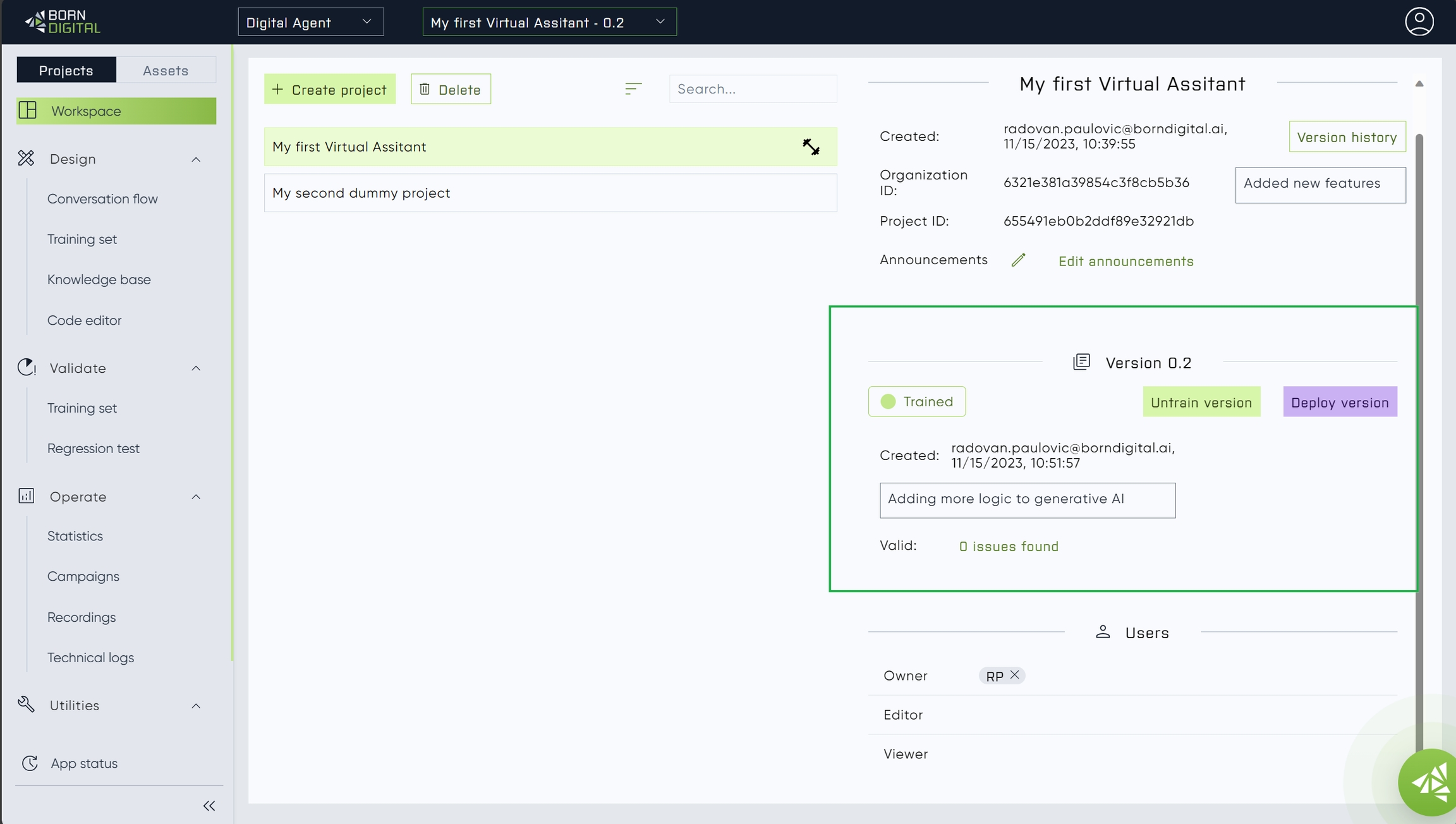Click the project Search field
This screenshot has width=1456, height=824.
tap(753, 89)
